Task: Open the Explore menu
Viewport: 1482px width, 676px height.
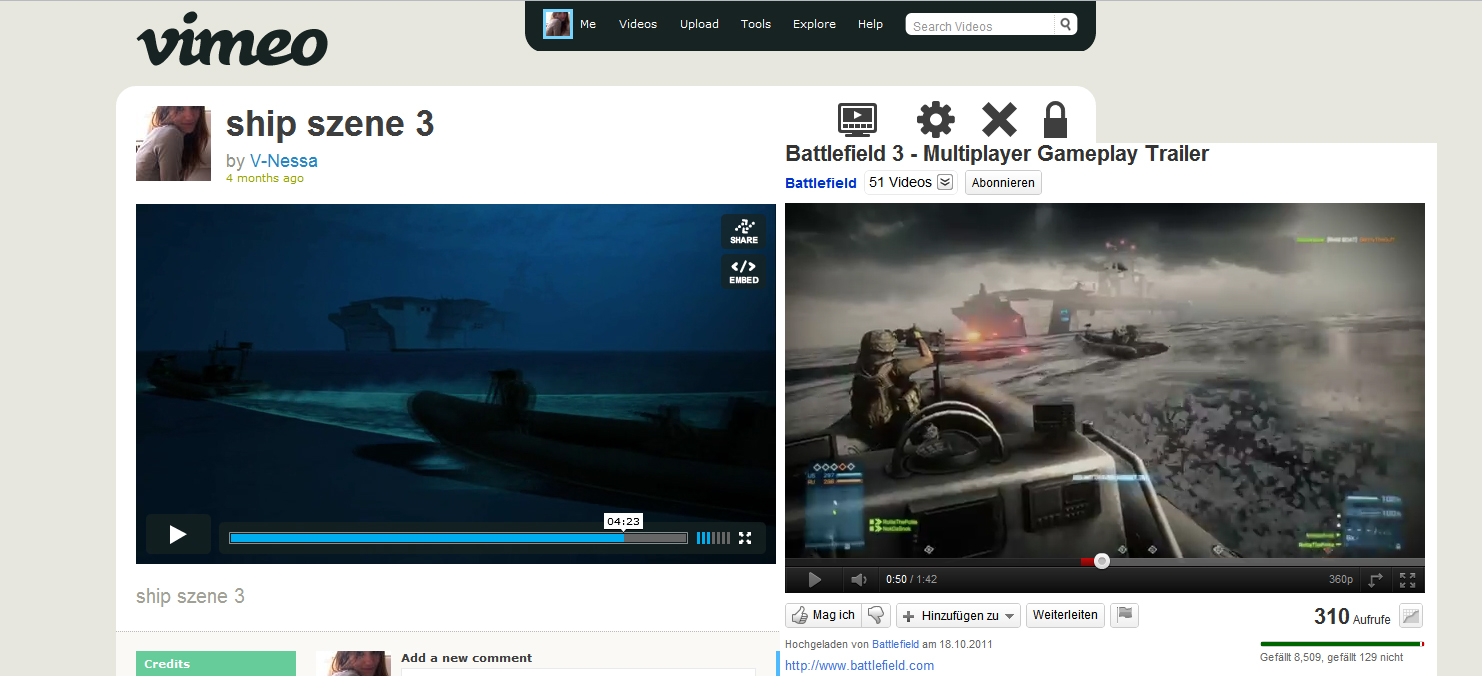Action: point(814,24)
